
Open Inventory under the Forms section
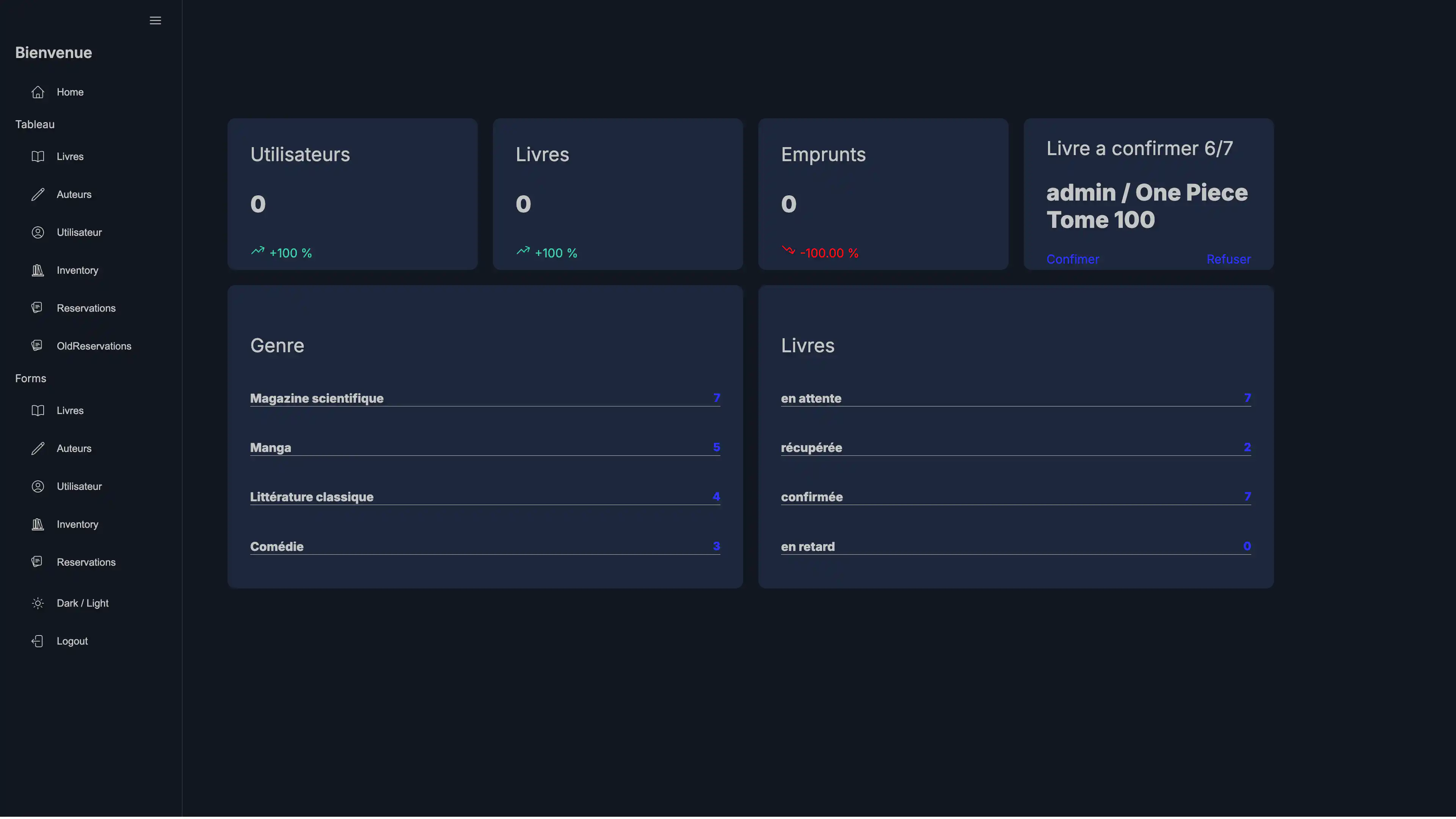click(x=77, y=524)
